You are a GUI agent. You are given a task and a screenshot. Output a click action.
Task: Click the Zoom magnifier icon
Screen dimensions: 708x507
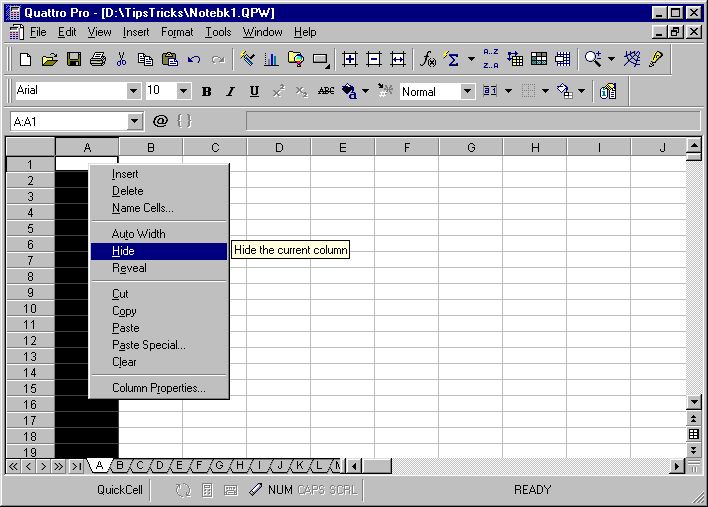tap(593, 59)
